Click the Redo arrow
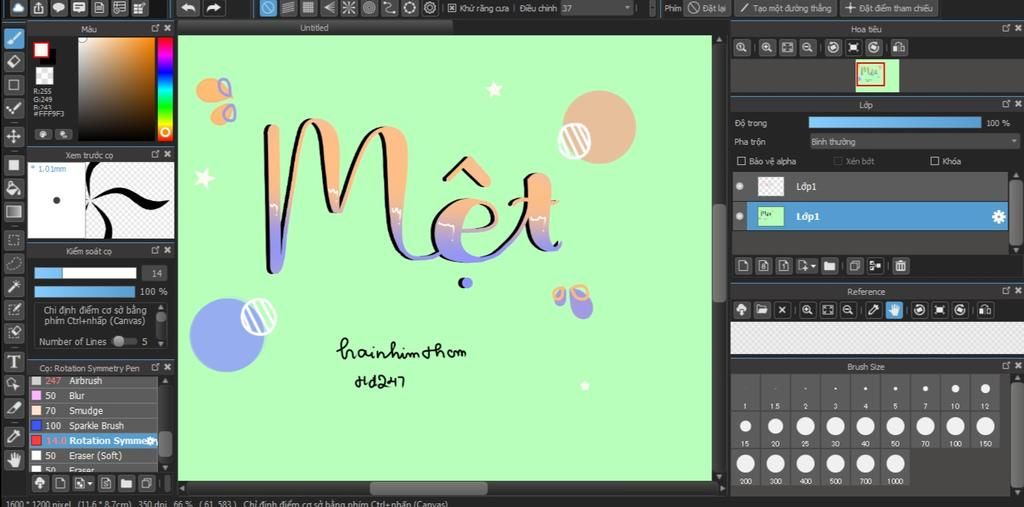 [214, 8]
